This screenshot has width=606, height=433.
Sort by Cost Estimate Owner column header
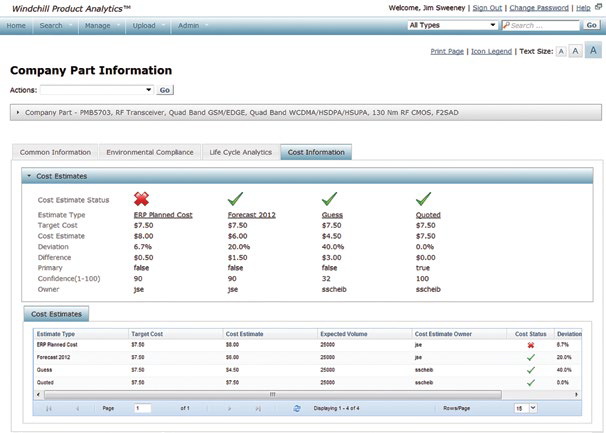click(459, 334)
